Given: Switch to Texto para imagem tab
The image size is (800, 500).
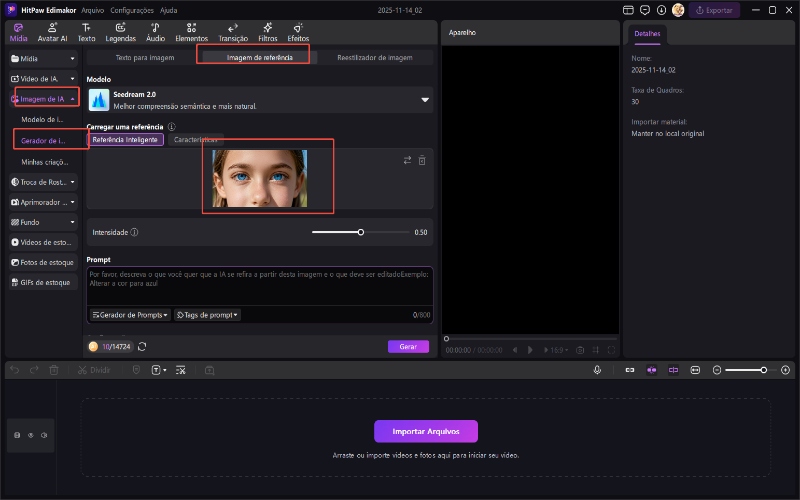Looking at the screenshot, I should (x=145, y=58).
